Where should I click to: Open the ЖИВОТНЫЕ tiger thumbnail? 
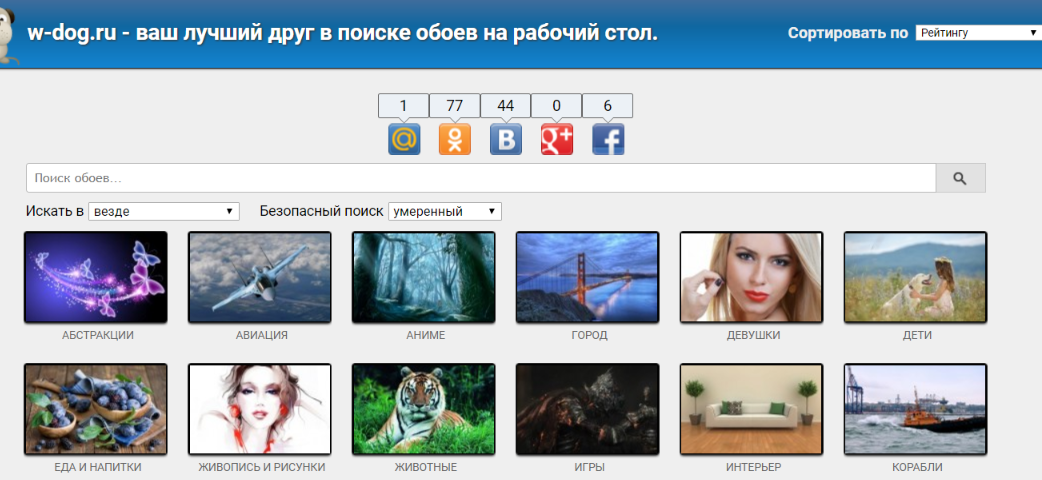[423, 409]
